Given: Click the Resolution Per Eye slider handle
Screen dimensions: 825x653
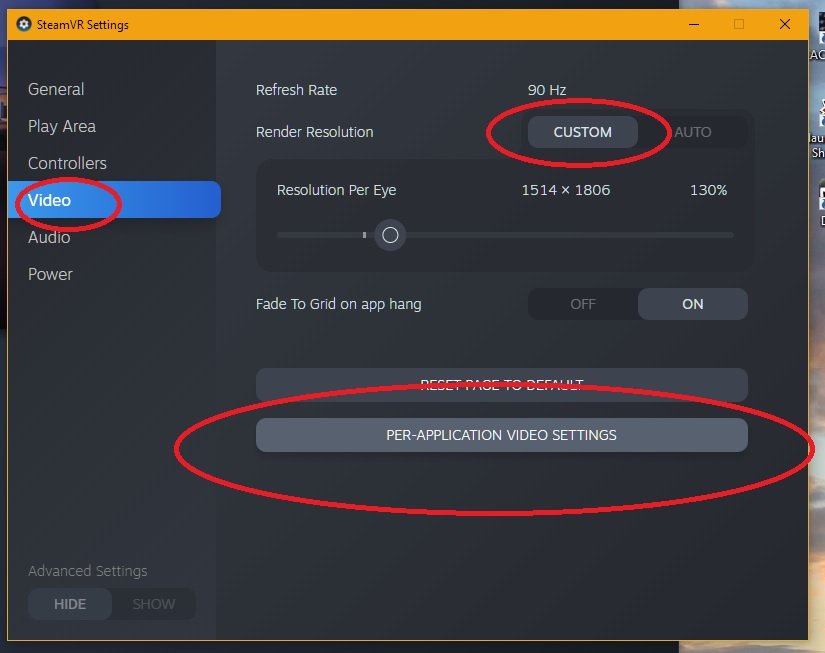Looking at the screenshot, I should click(x=390, y=236).
